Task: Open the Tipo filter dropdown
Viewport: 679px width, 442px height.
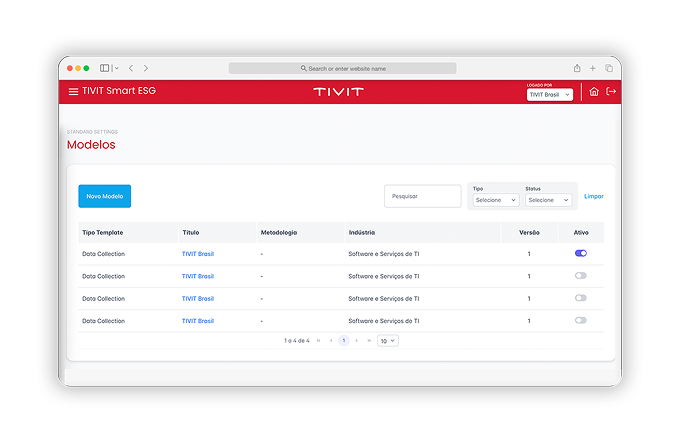Action: click(495, 200)
